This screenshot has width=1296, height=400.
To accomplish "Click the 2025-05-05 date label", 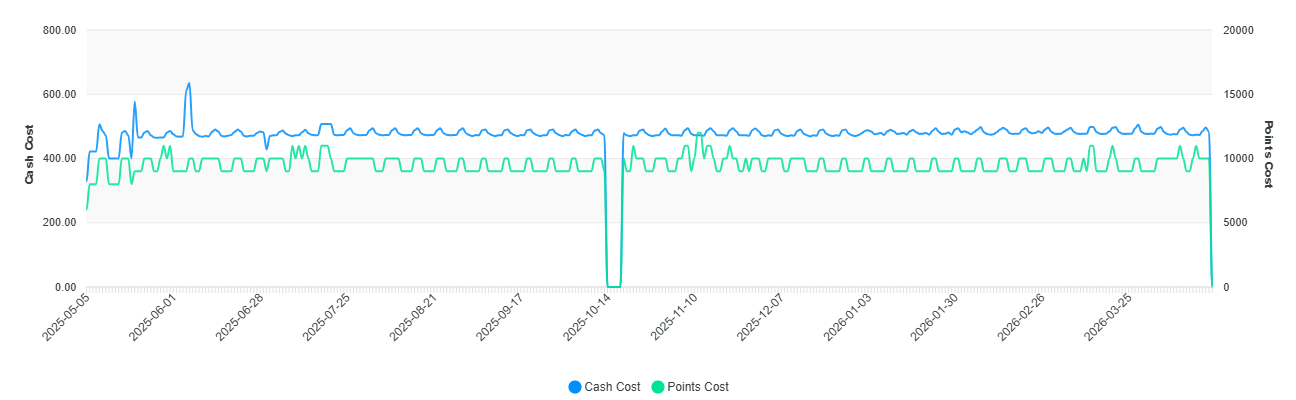I will [x=68, y=317].
